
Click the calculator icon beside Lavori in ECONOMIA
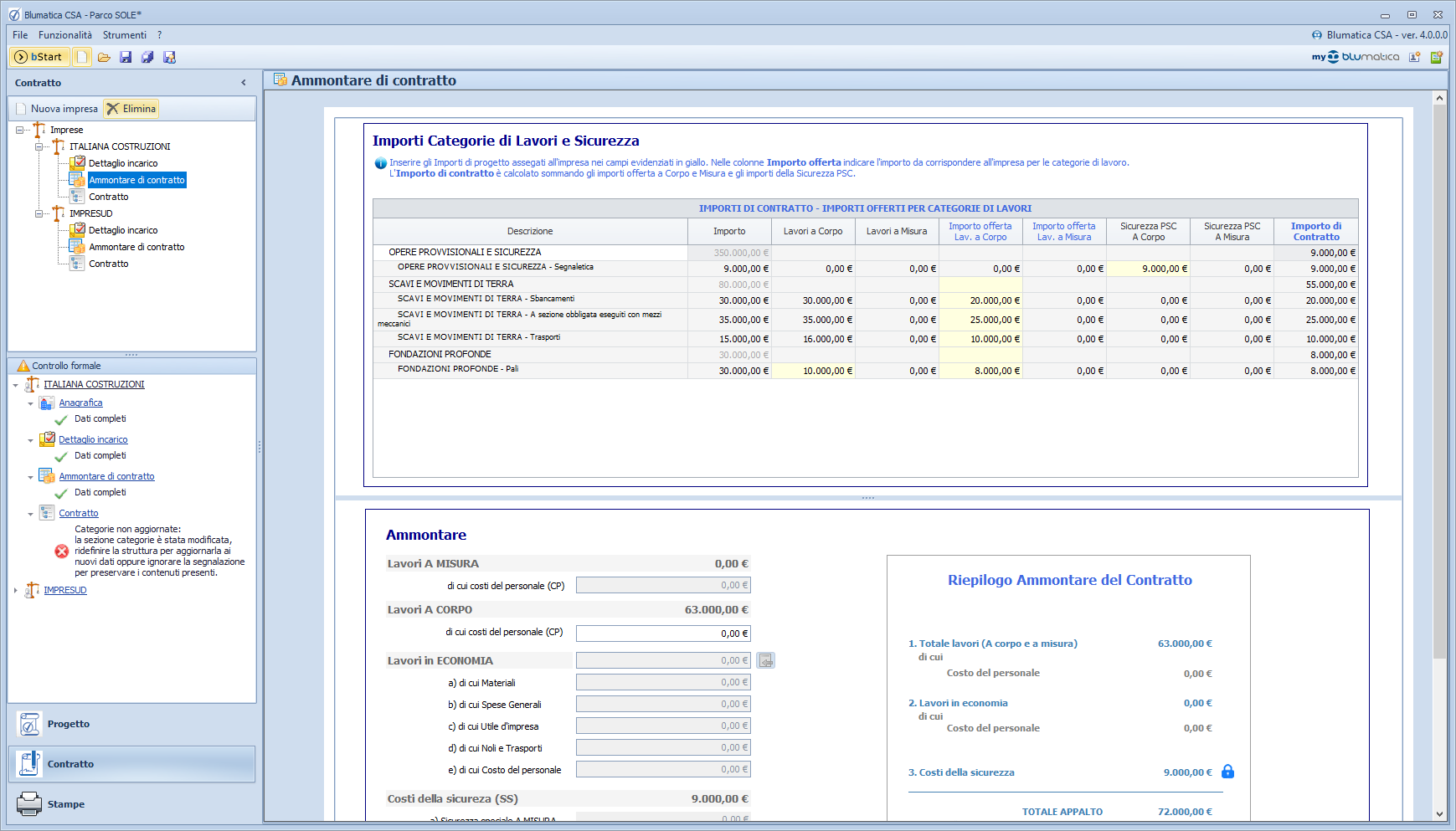765,661
